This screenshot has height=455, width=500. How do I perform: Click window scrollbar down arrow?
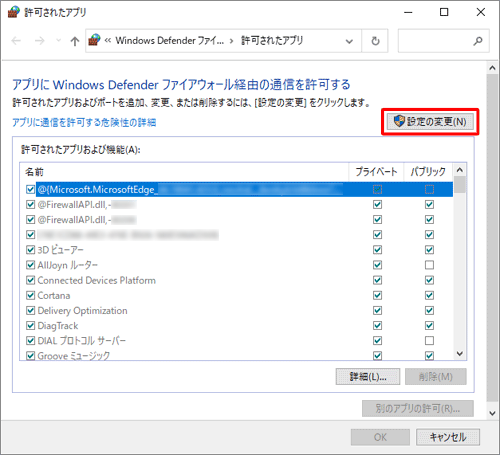point(492,413)
